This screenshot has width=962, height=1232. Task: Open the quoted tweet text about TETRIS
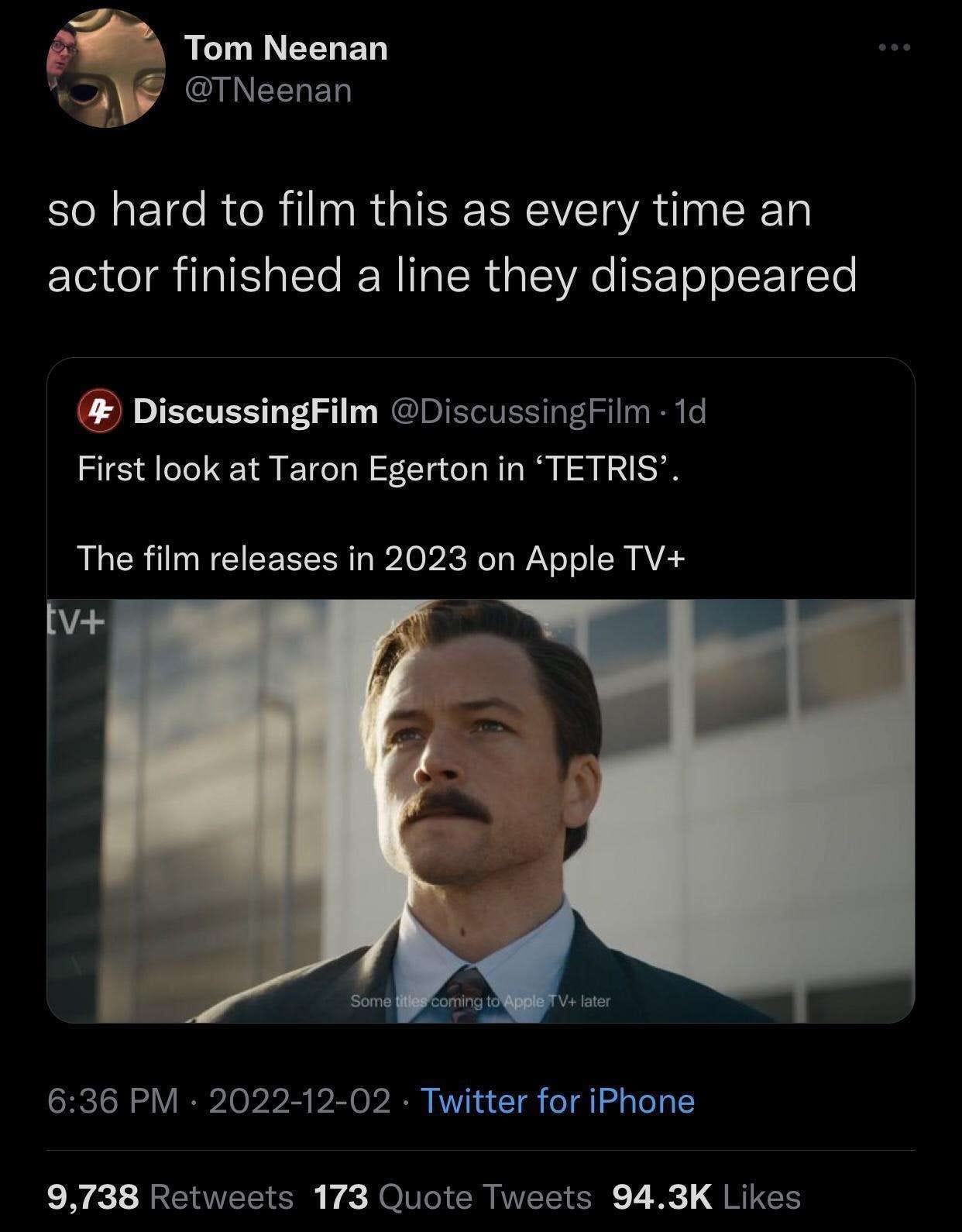click(x=379, y=470)
